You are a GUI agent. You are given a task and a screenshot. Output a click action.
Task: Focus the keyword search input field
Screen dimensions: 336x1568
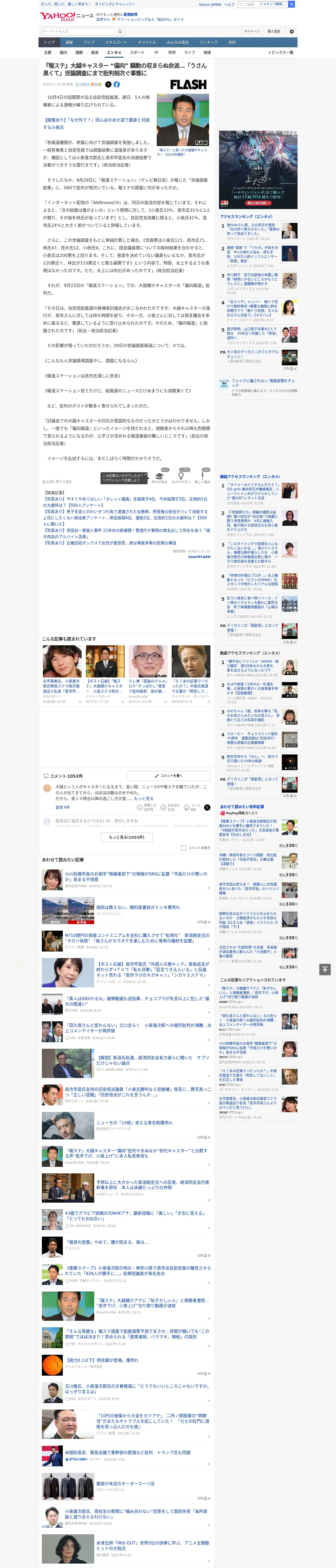(x=79, y=32)
